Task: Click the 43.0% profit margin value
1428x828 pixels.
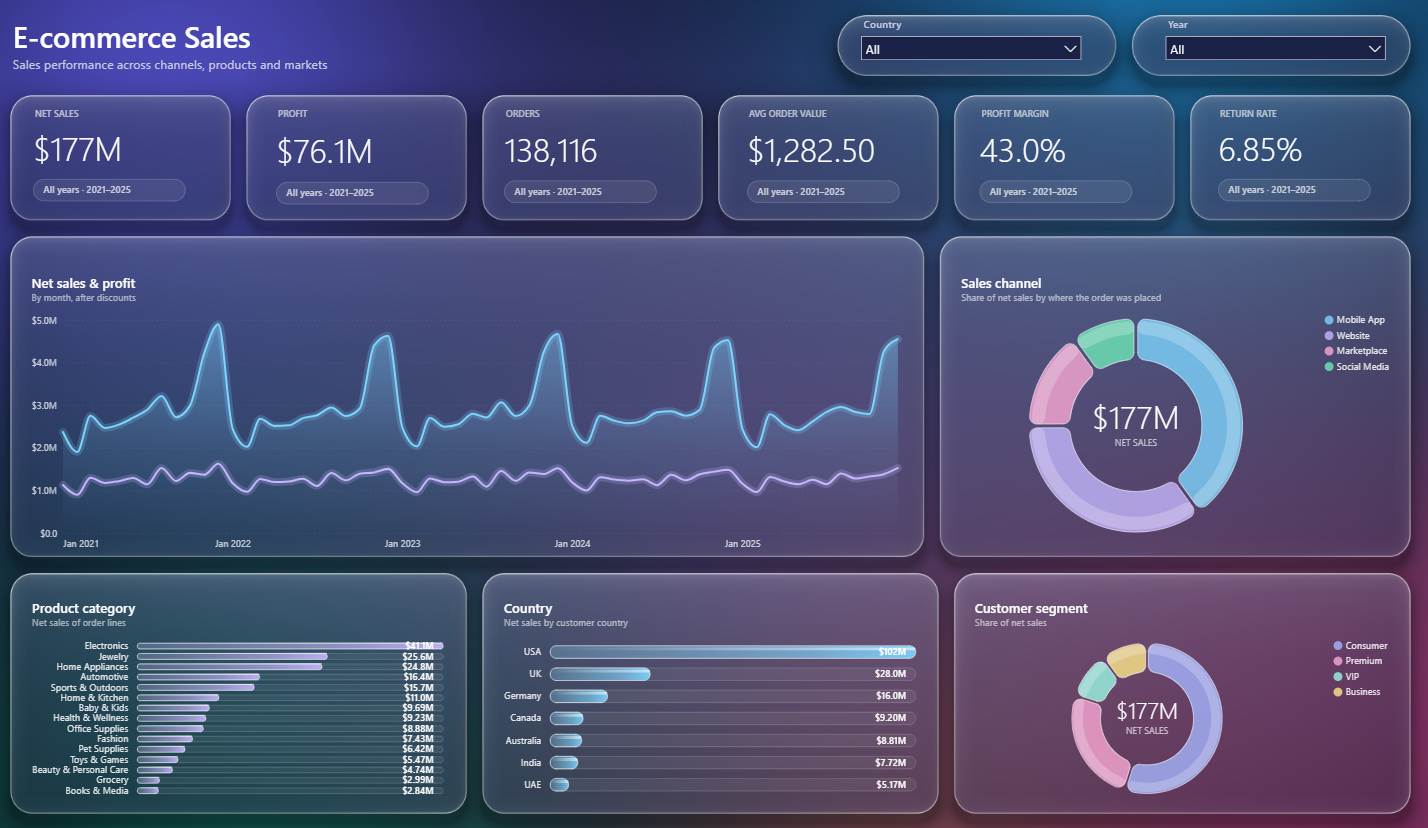Action: coord(1022,151)
